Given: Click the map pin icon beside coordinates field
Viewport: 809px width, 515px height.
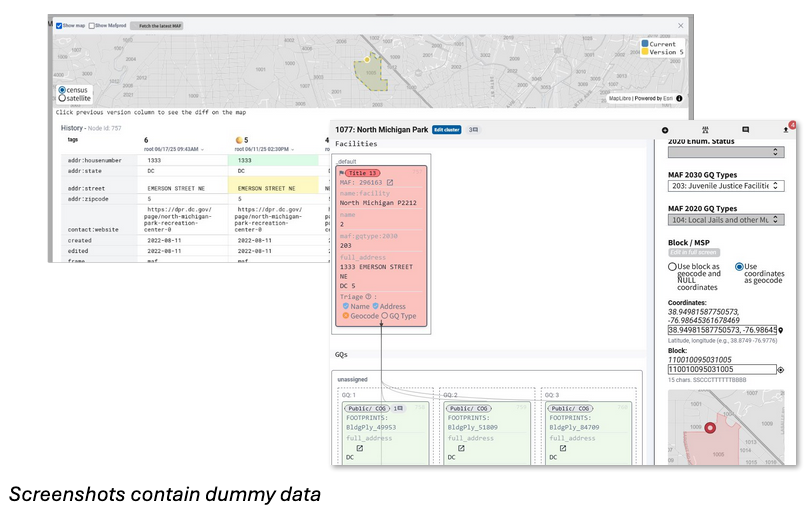Looking at the screenshot, I should 781,330.
